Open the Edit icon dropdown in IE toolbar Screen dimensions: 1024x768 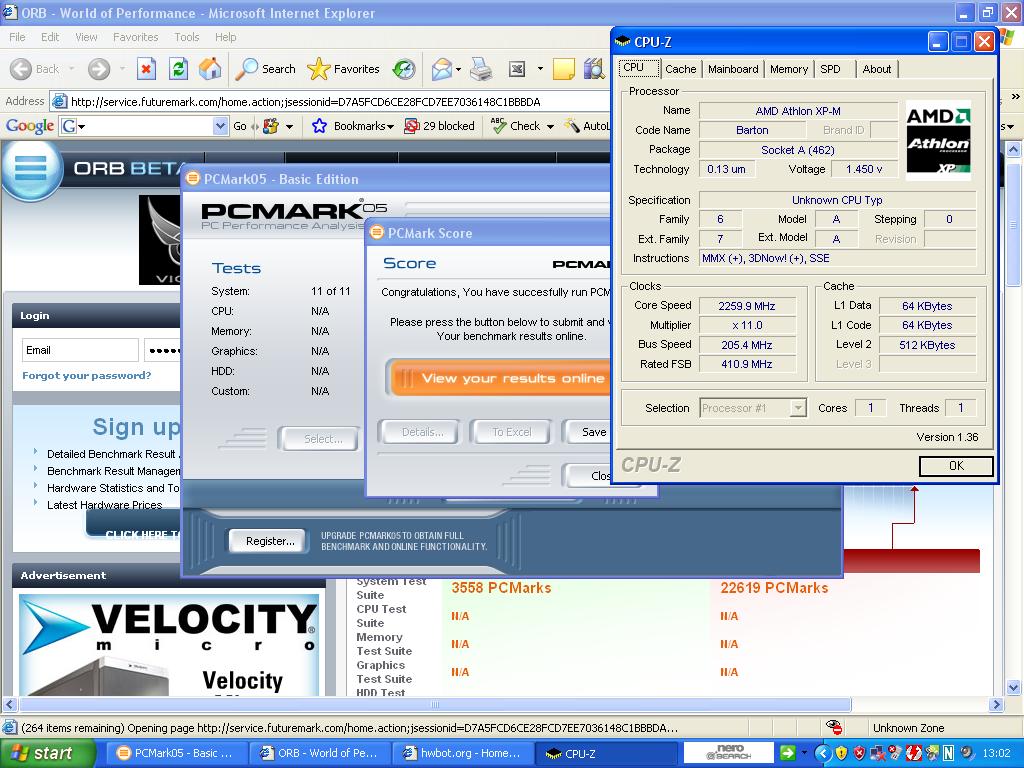(x=540, y=69)
